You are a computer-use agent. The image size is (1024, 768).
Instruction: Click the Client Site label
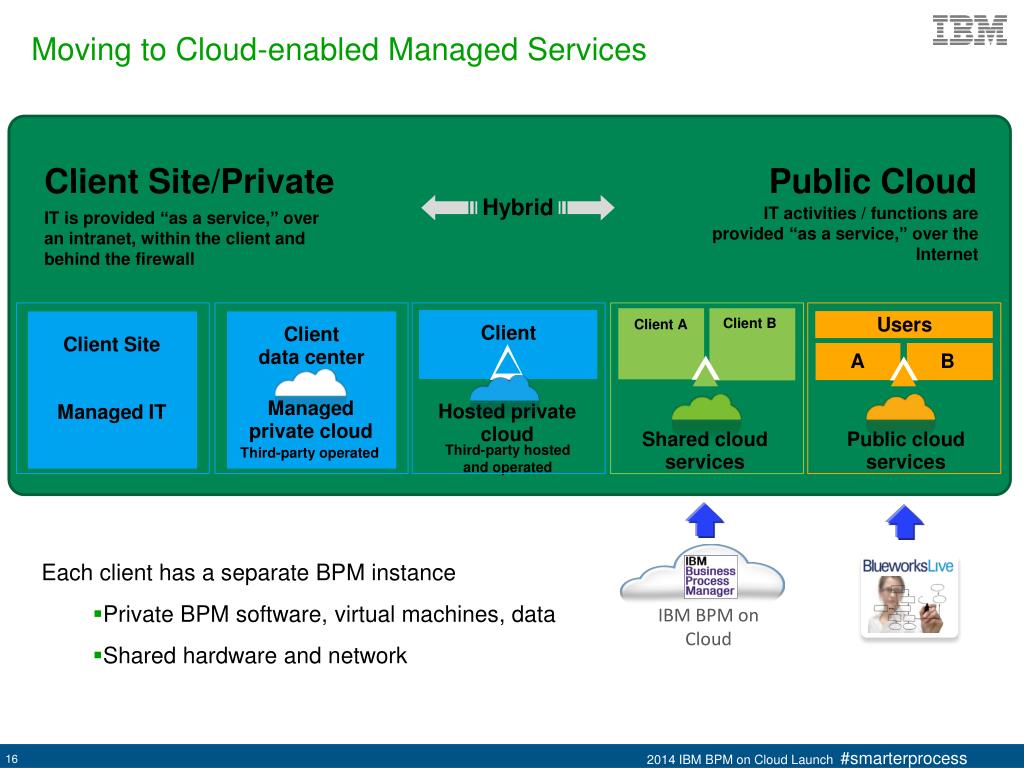112,344
